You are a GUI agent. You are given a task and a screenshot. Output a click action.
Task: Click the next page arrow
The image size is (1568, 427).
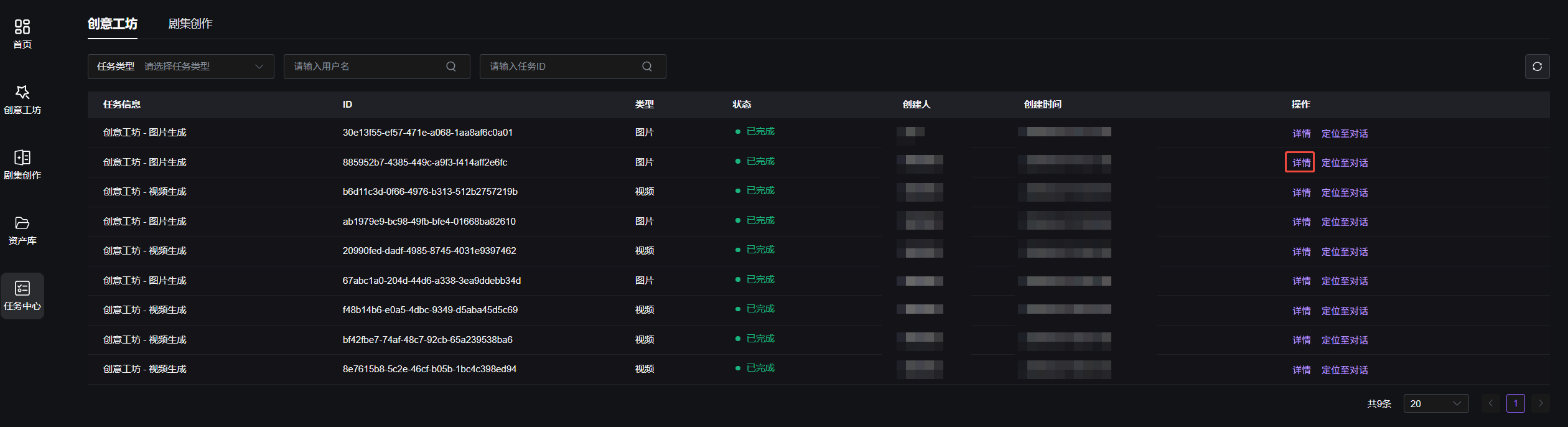pyautogui.click(x=1541, y=403)
